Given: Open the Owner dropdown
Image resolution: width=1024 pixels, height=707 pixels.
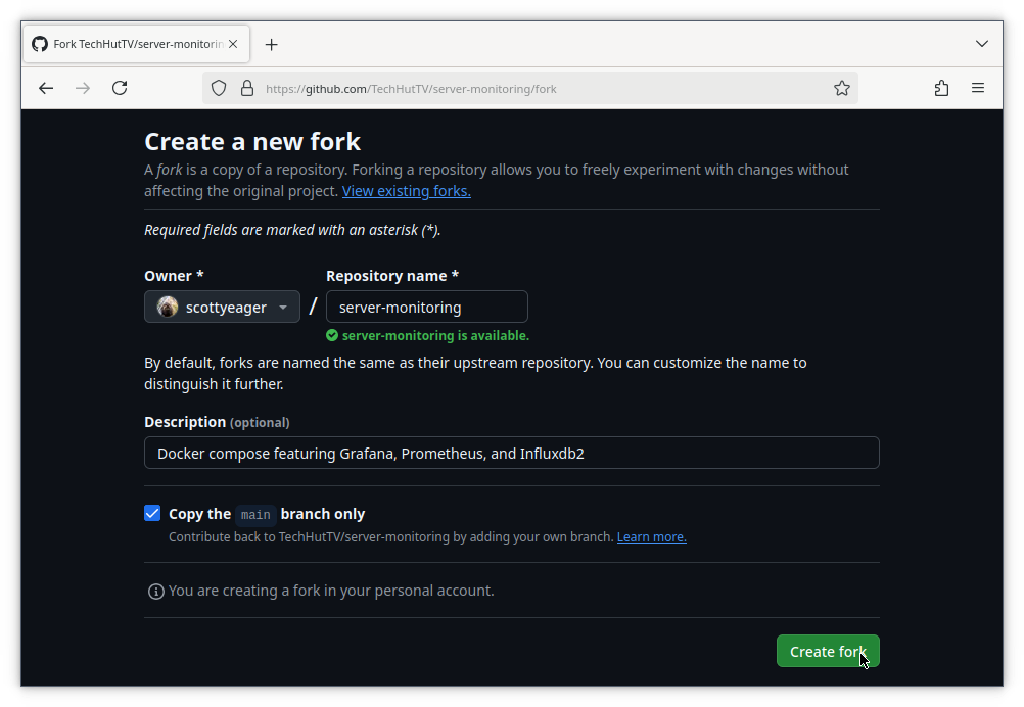Looking at the screenshot, I should coord(283,306).
